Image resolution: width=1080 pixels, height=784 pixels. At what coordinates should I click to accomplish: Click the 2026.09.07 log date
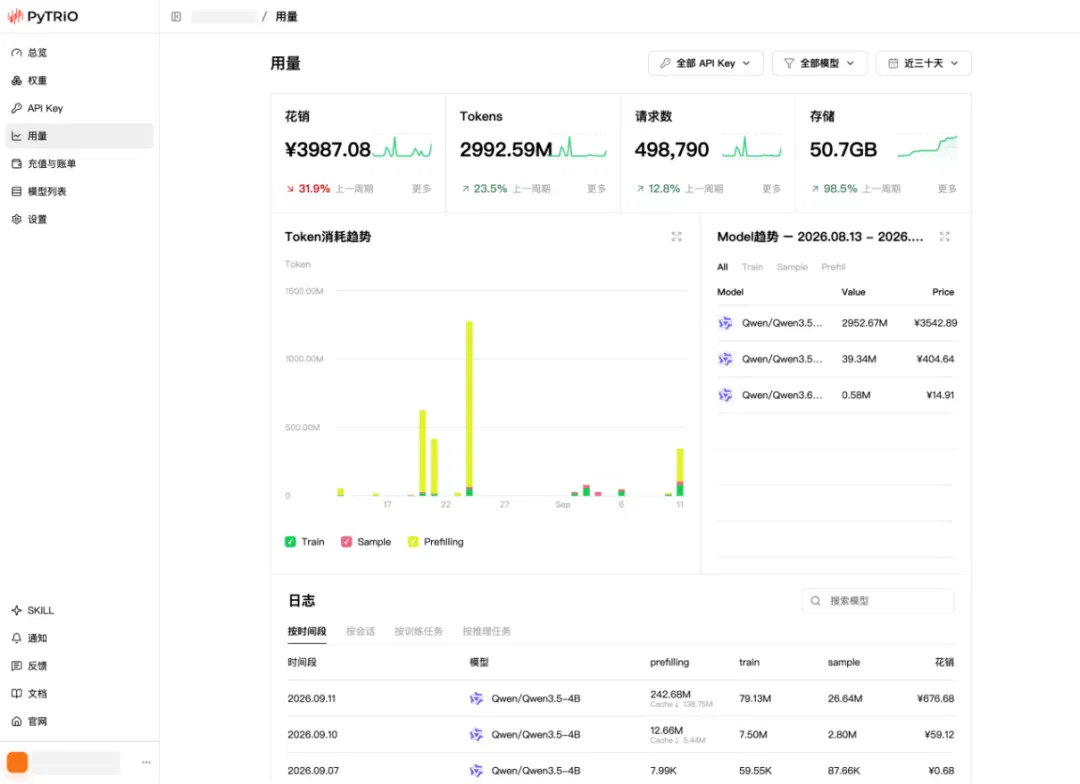313,770
